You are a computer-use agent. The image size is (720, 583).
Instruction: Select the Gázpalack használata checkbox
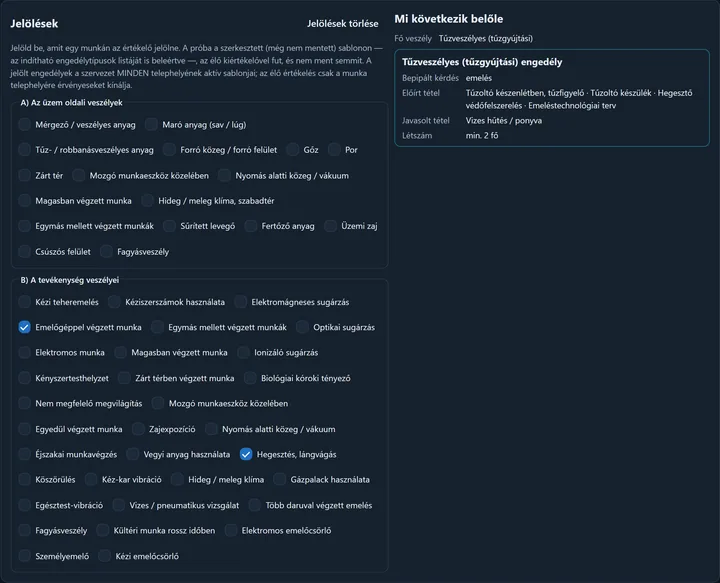click(x=280, y=480)
